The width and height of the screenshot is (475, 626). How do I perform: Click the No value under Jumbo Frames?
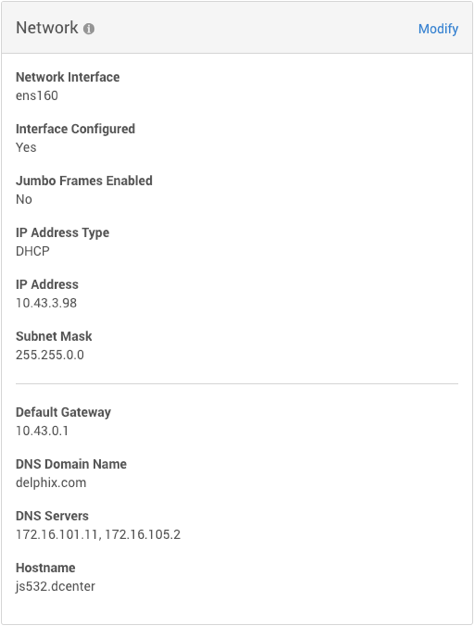point(24,199)
